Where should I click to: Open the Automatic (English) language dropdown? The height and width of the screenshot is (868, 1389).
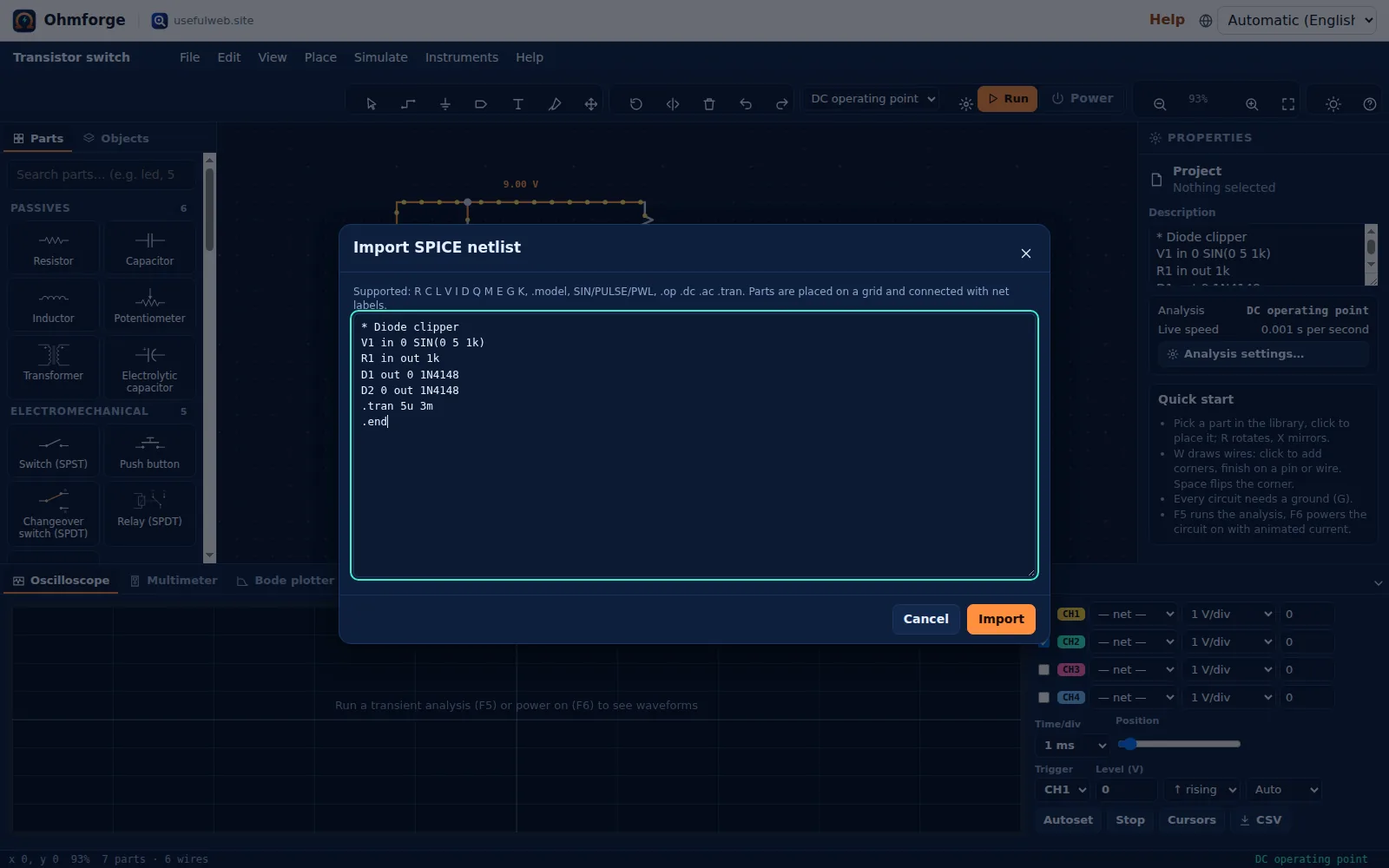pyautogui.click(x=1297, y=20)
